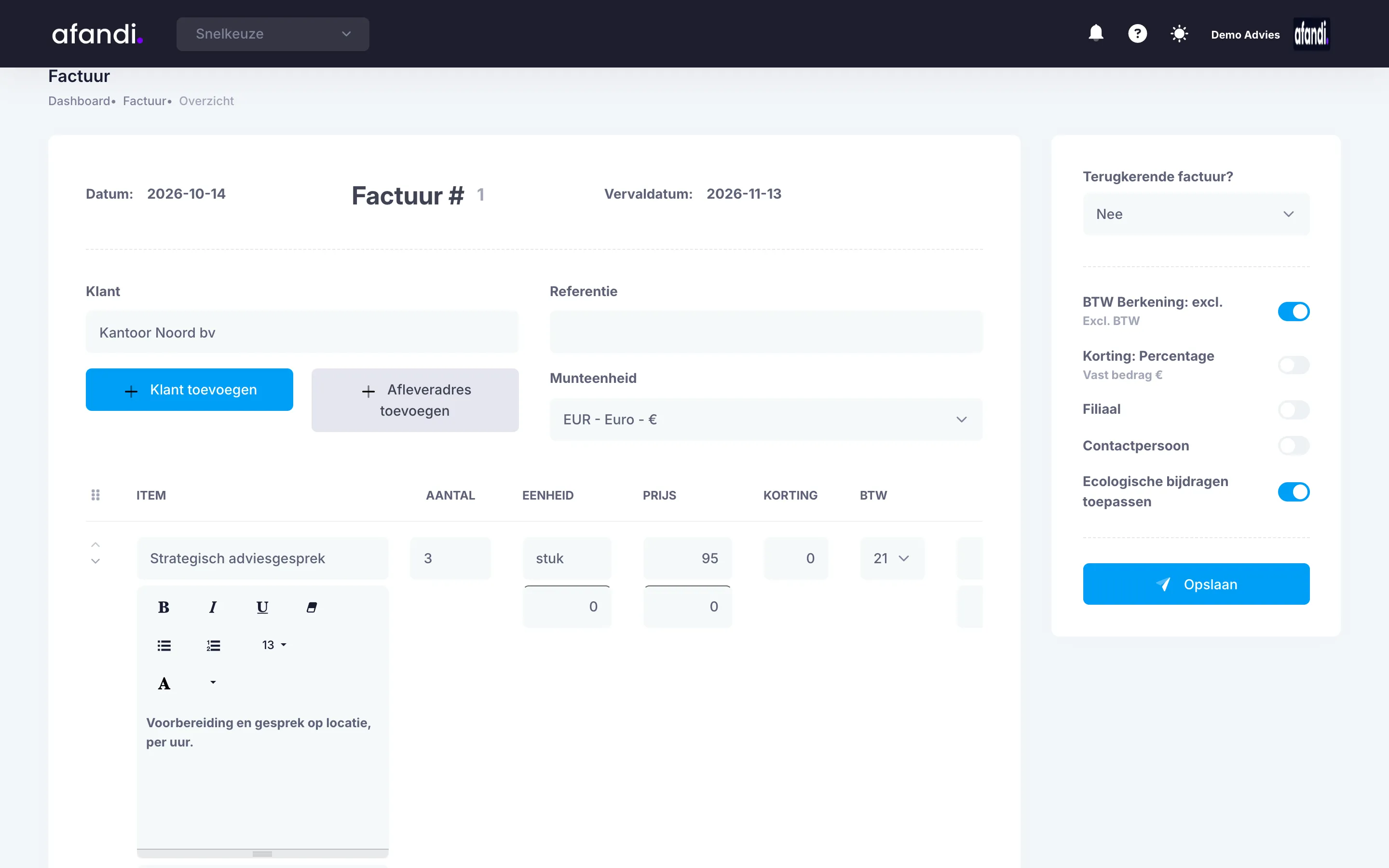The image size is (1389, 868).
Task: Go to Dashboard in the breadcrumb
Action: point(79,101)
